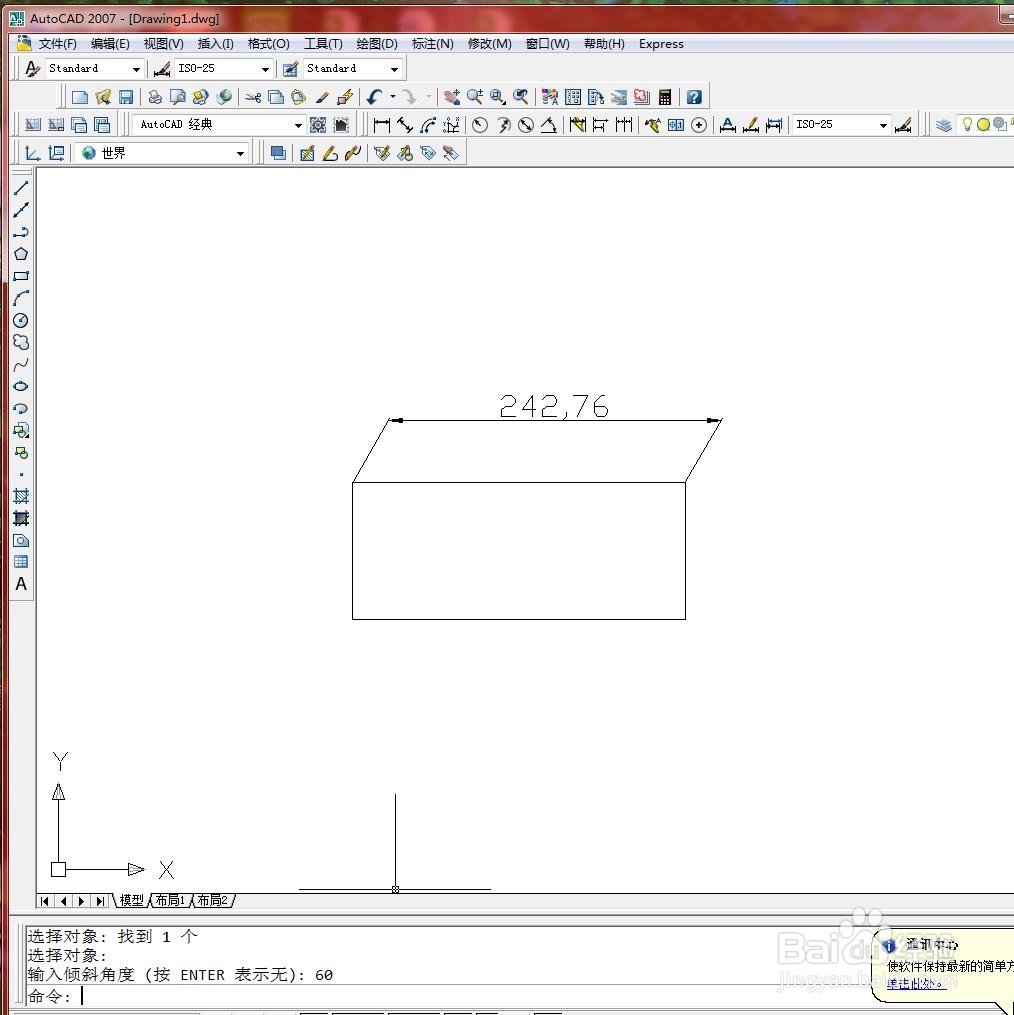The image size is (1014, 1015).
Task: Select the Circle tool
Action: (21, 320)
